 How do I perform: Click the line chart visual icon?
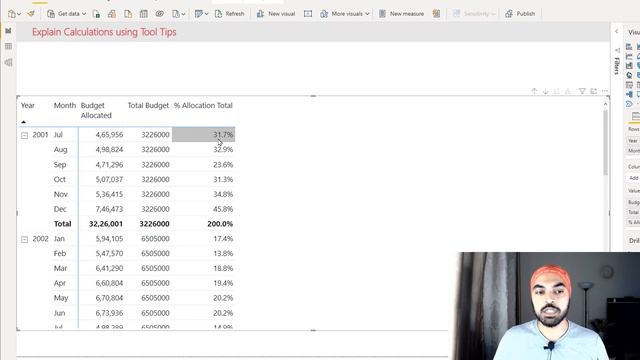click(629, 56)
